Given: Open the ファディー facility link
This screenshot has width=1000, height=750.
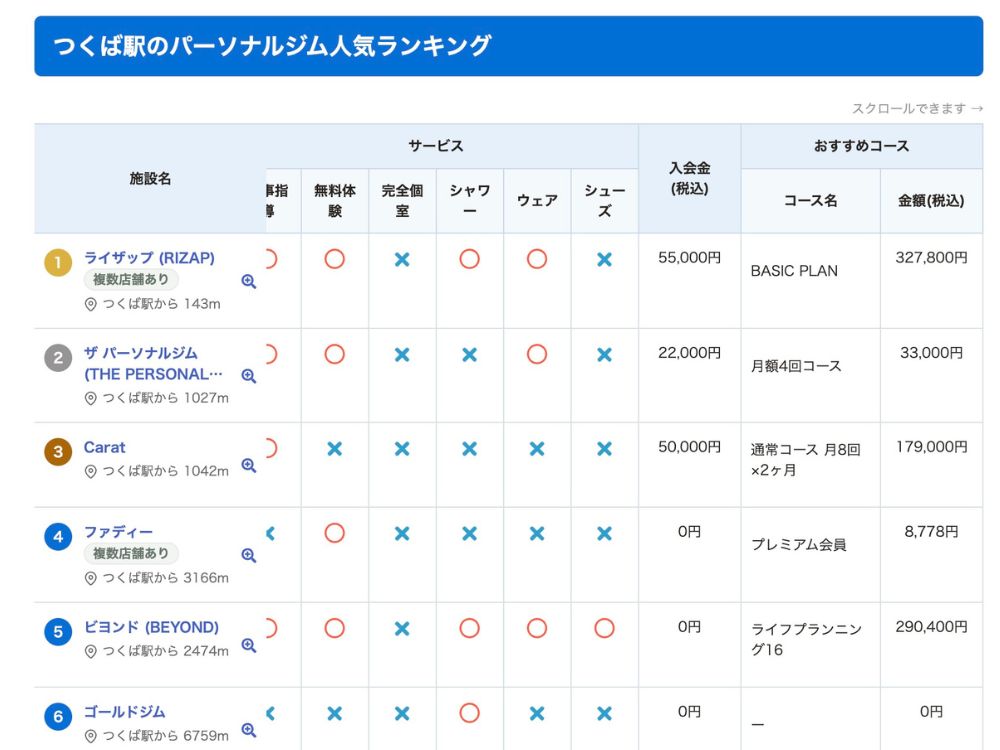Looking at the screenshot, I should point(119,532).
